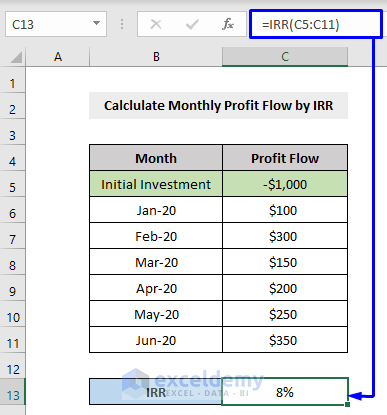387x415 pixels.
Task: Select row 3 header
Action: point(12,132)
